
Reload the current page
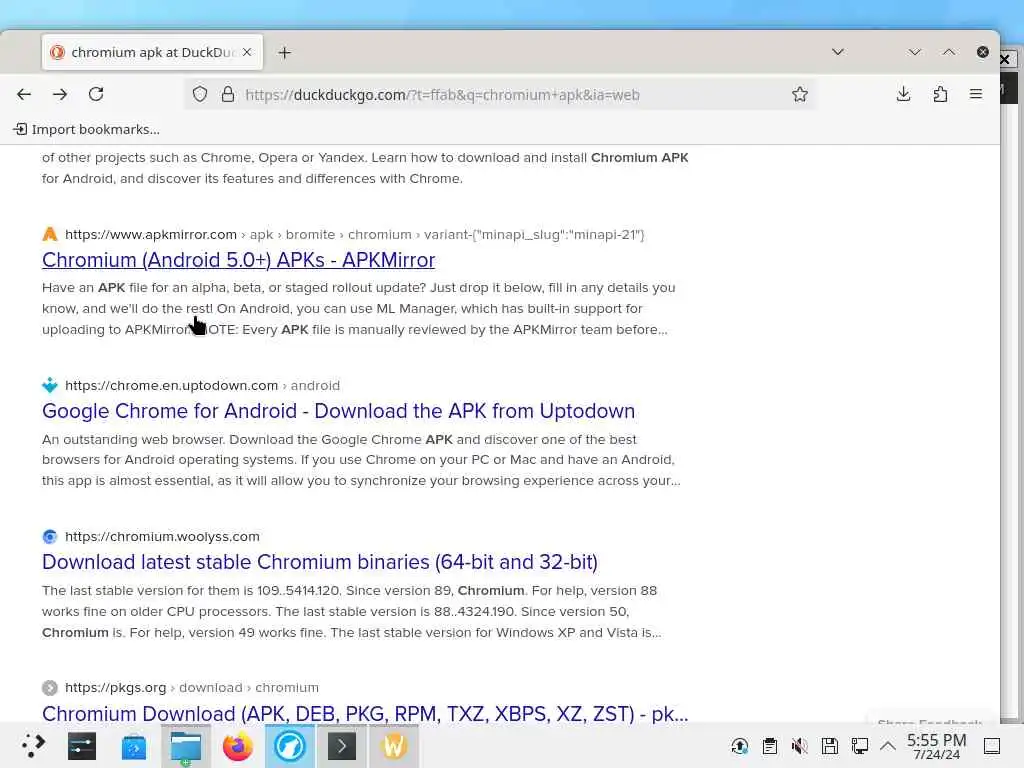[96, 94]
